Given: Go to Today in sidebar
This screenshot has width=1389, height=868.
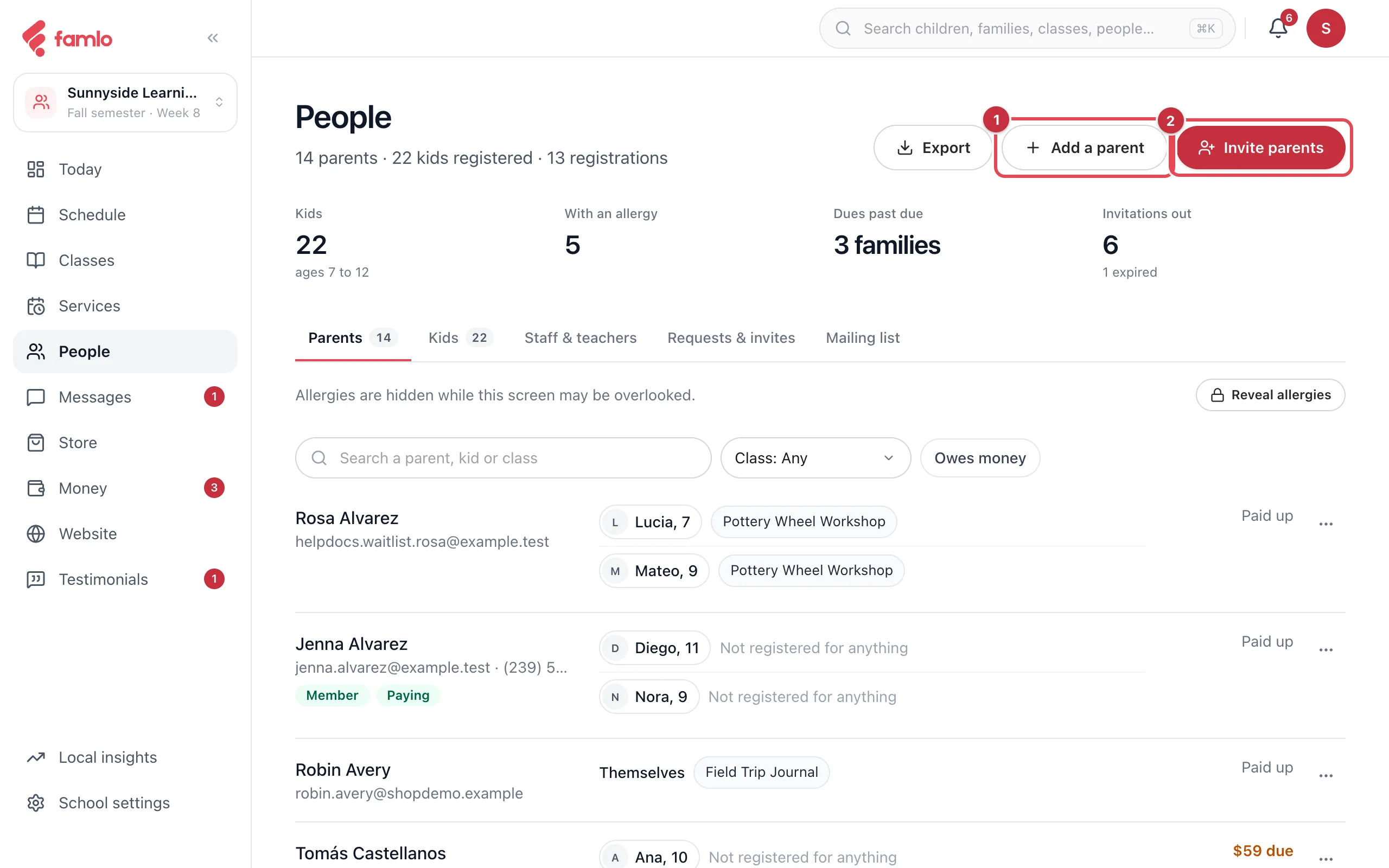Looking at the screenshot, I should click(x=125, y=169).
